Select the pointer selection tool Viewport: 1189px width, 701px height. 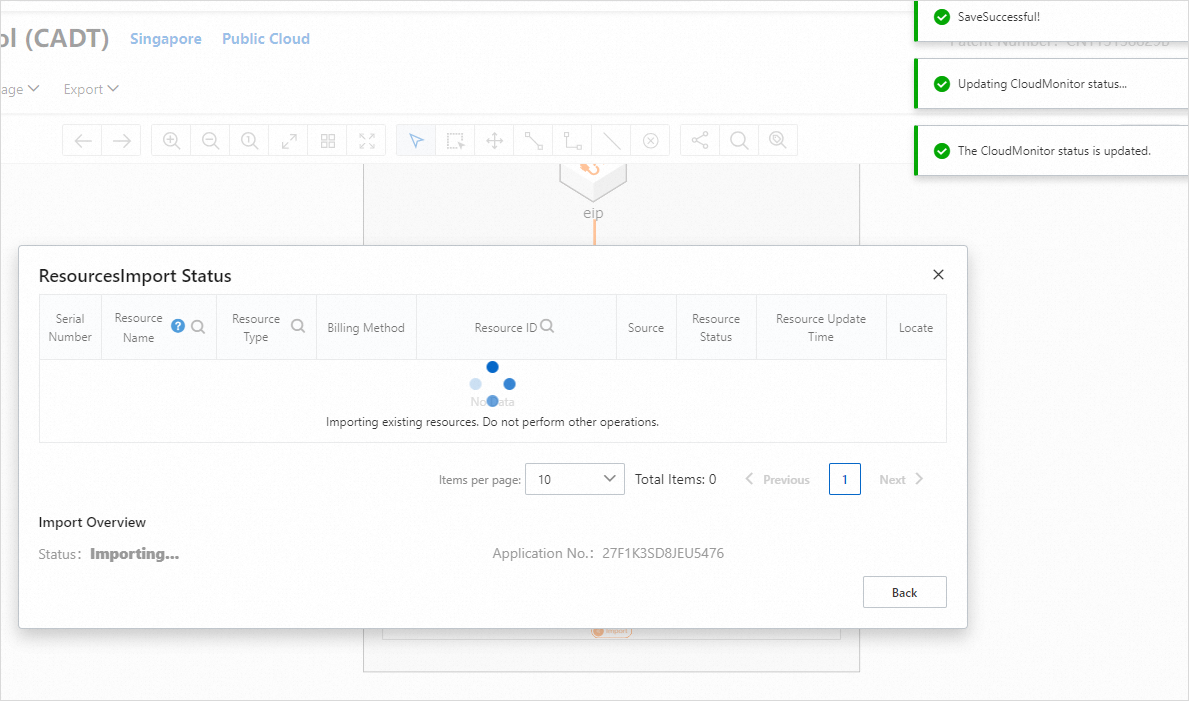pos(416,140)
